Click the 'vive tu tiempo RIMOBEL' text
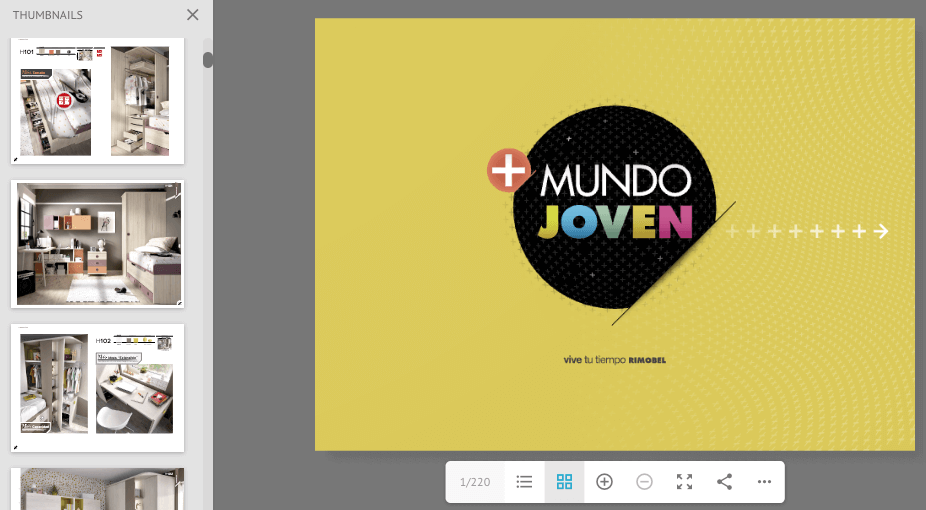 [614, 360]
